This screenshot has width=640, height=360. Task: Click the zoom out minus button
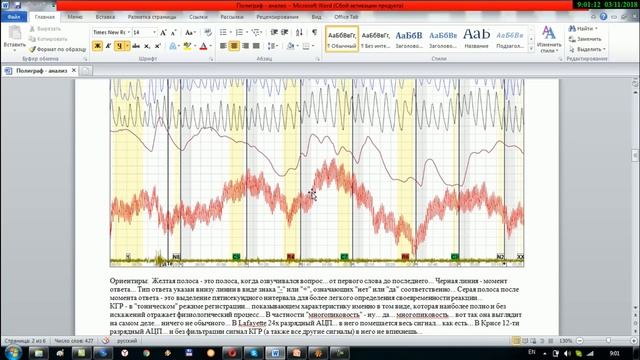pyautogui.click(x=580, y=340)
